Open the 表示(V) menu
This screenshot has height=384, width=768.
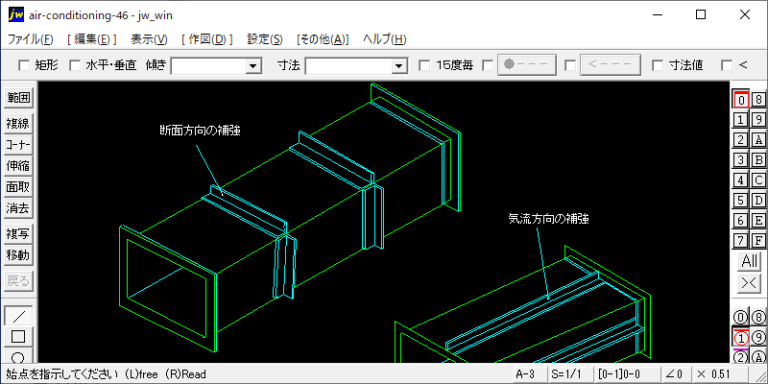click(149, 40)
